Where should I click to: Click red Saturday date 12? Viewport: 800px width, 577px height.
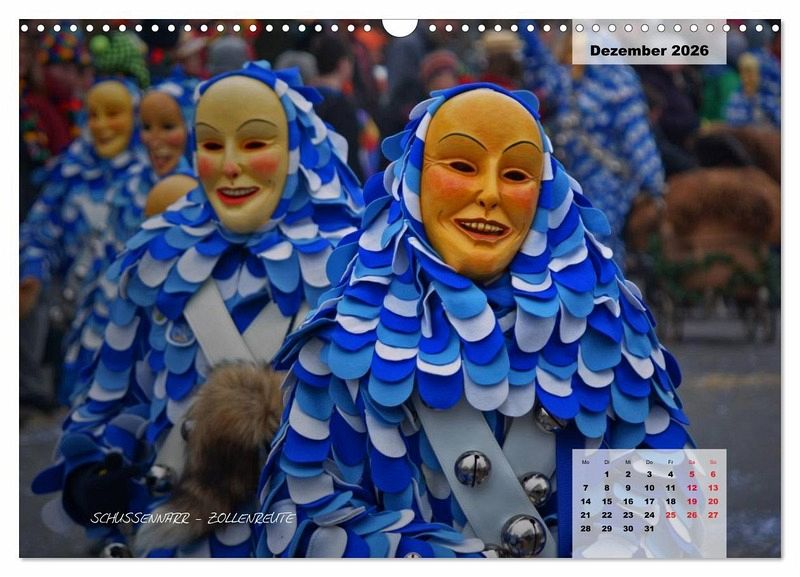[692, 488]
